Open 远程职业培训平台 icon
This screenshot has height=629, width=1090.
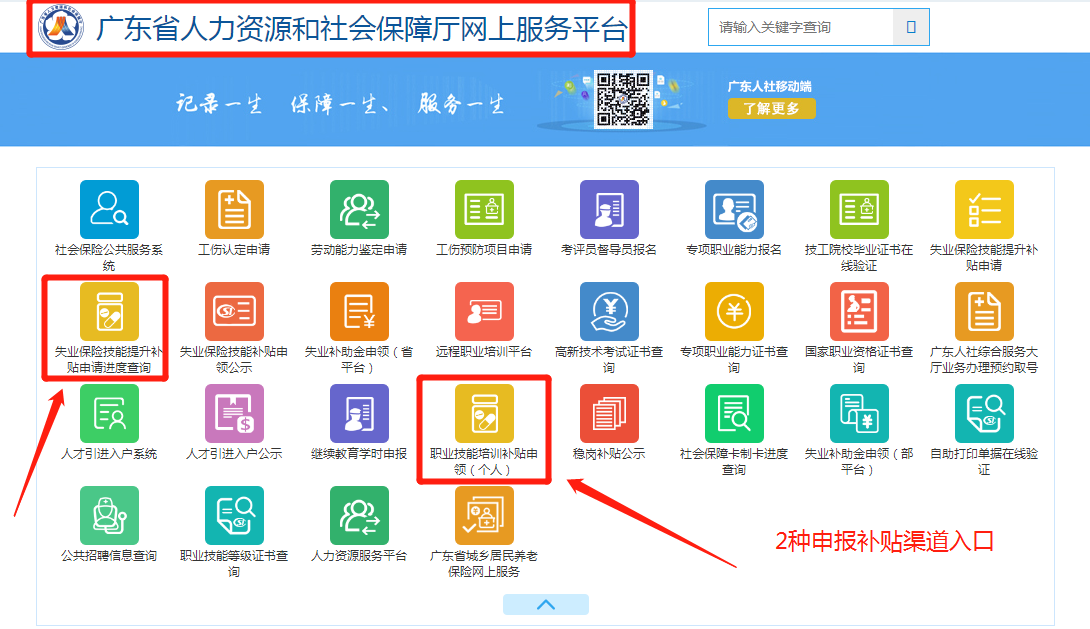pos(484,312)
